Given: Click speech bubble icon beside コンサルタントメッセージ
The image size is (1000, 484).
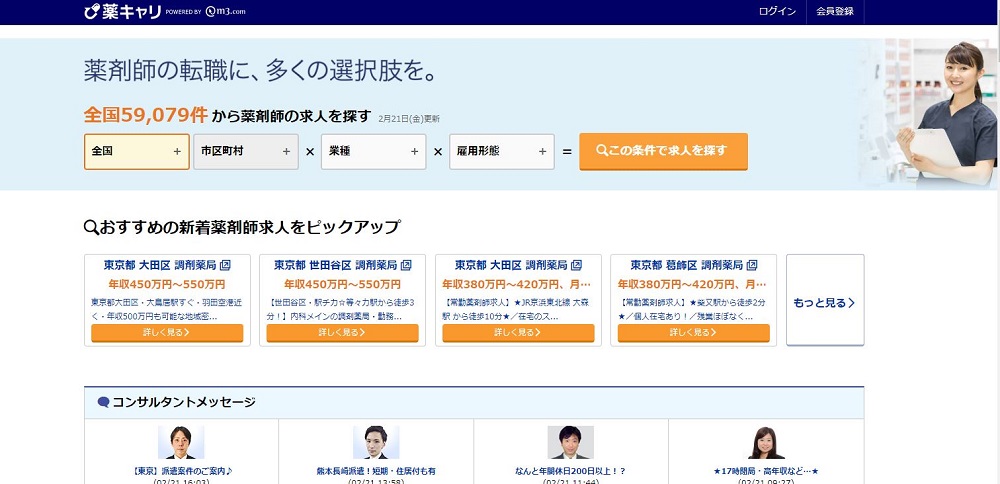Looking at the screenshot, I should [x=103, y=402].
